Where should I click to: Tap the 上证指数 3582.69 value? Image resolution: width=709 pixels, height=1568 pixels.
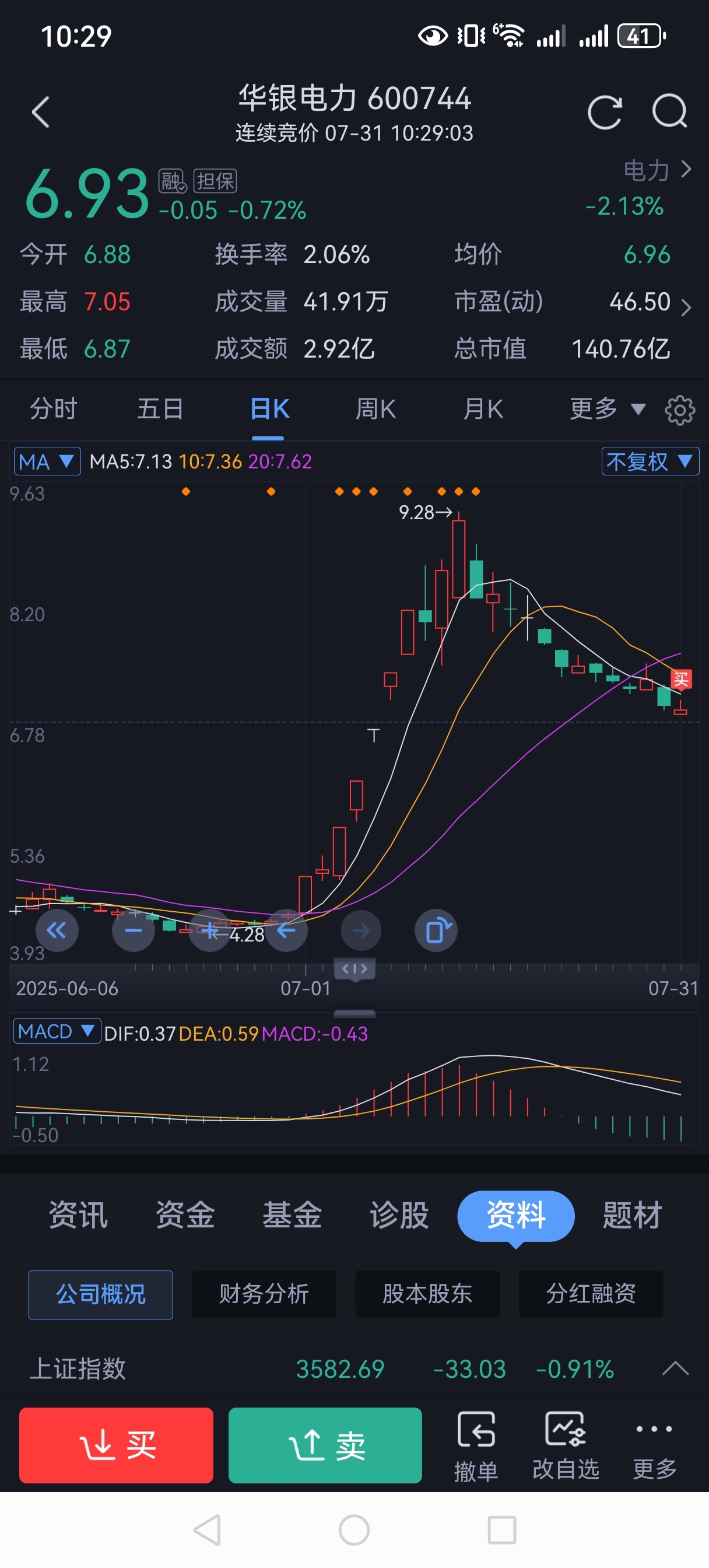tap(340, 1370)
